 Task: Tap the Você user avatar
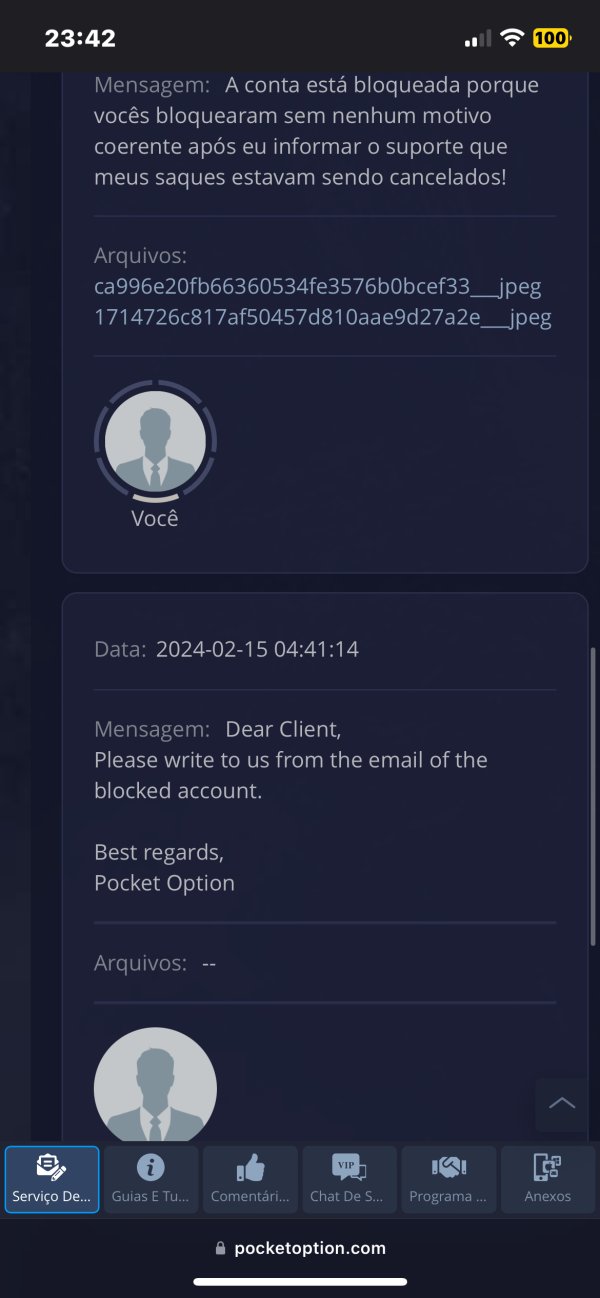[x=155, y=439]
